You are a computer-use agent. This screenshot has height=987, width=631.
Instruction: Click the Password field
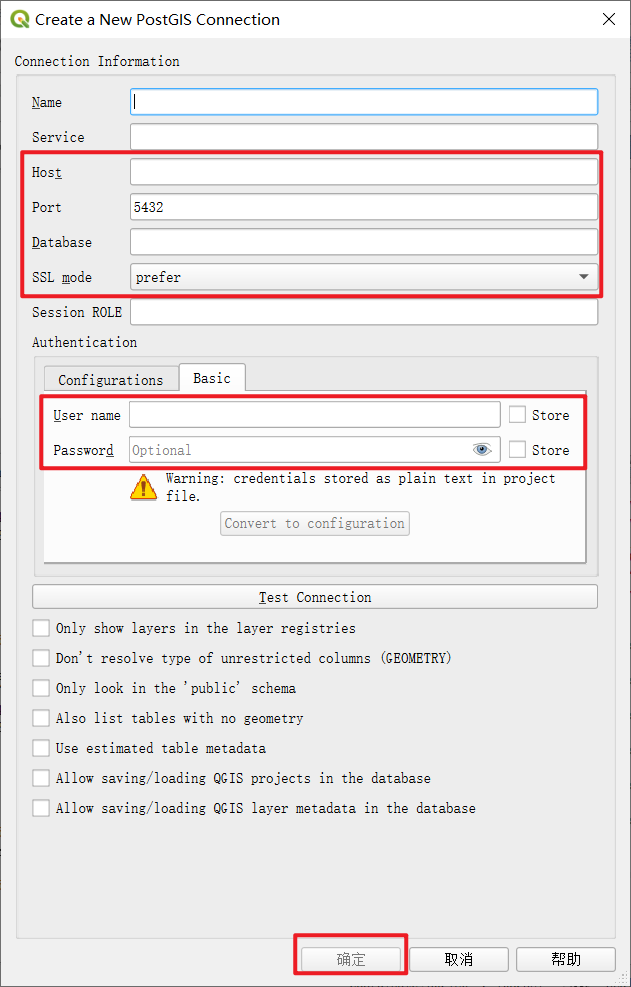click(x=315, y=450)
